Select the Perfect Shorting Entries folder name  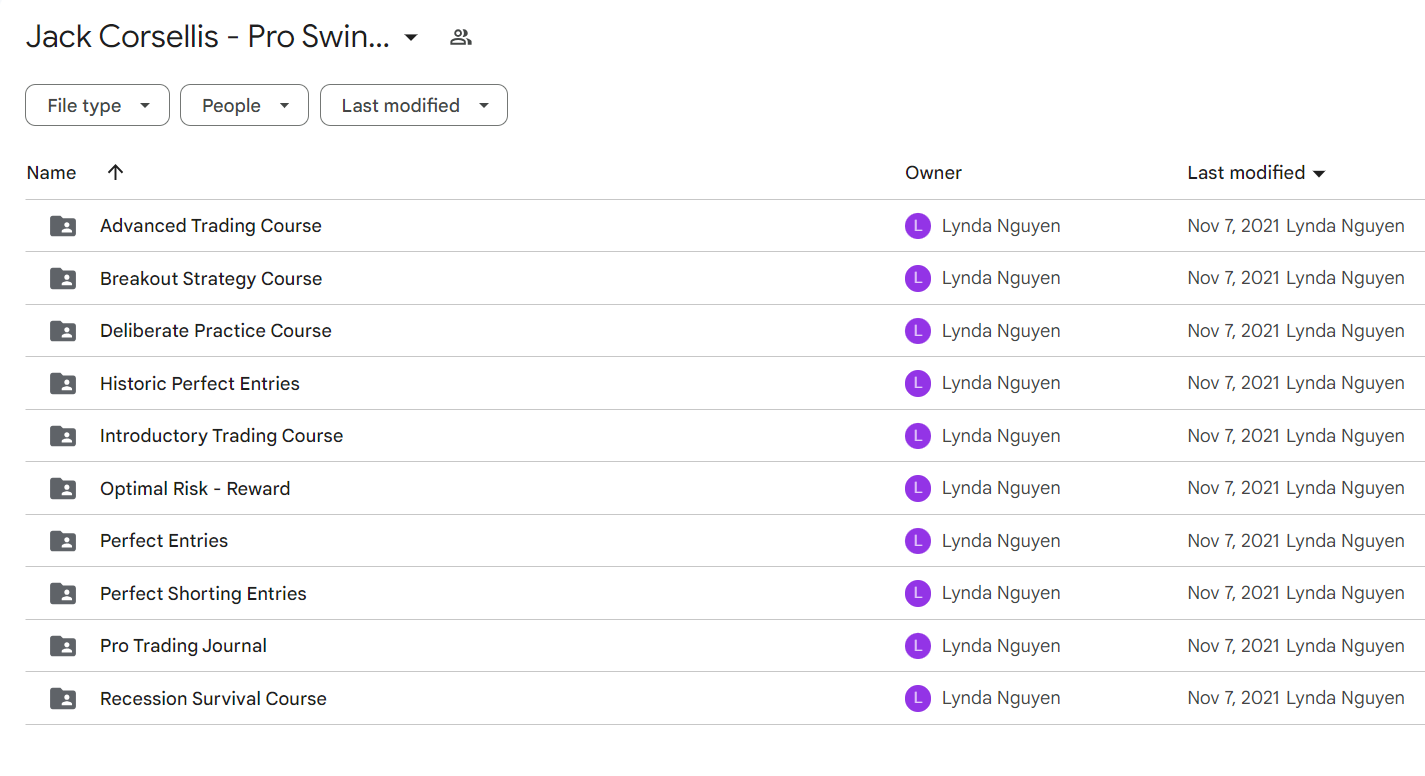(203, 593)
